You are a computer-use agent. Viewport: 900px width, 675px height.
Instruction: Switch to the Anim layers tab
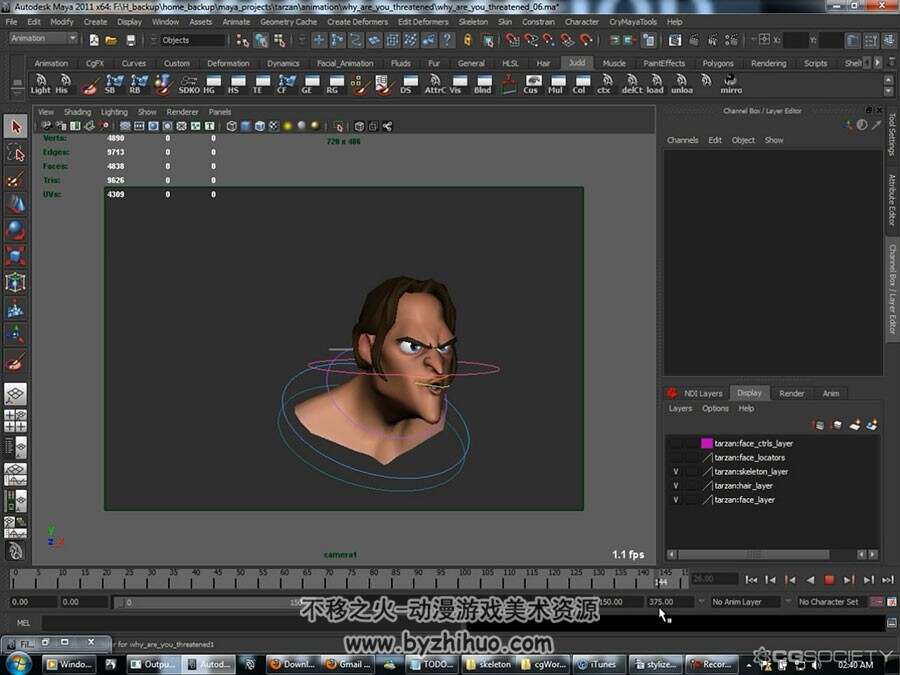pyautogui.click(x=831, y=393)
